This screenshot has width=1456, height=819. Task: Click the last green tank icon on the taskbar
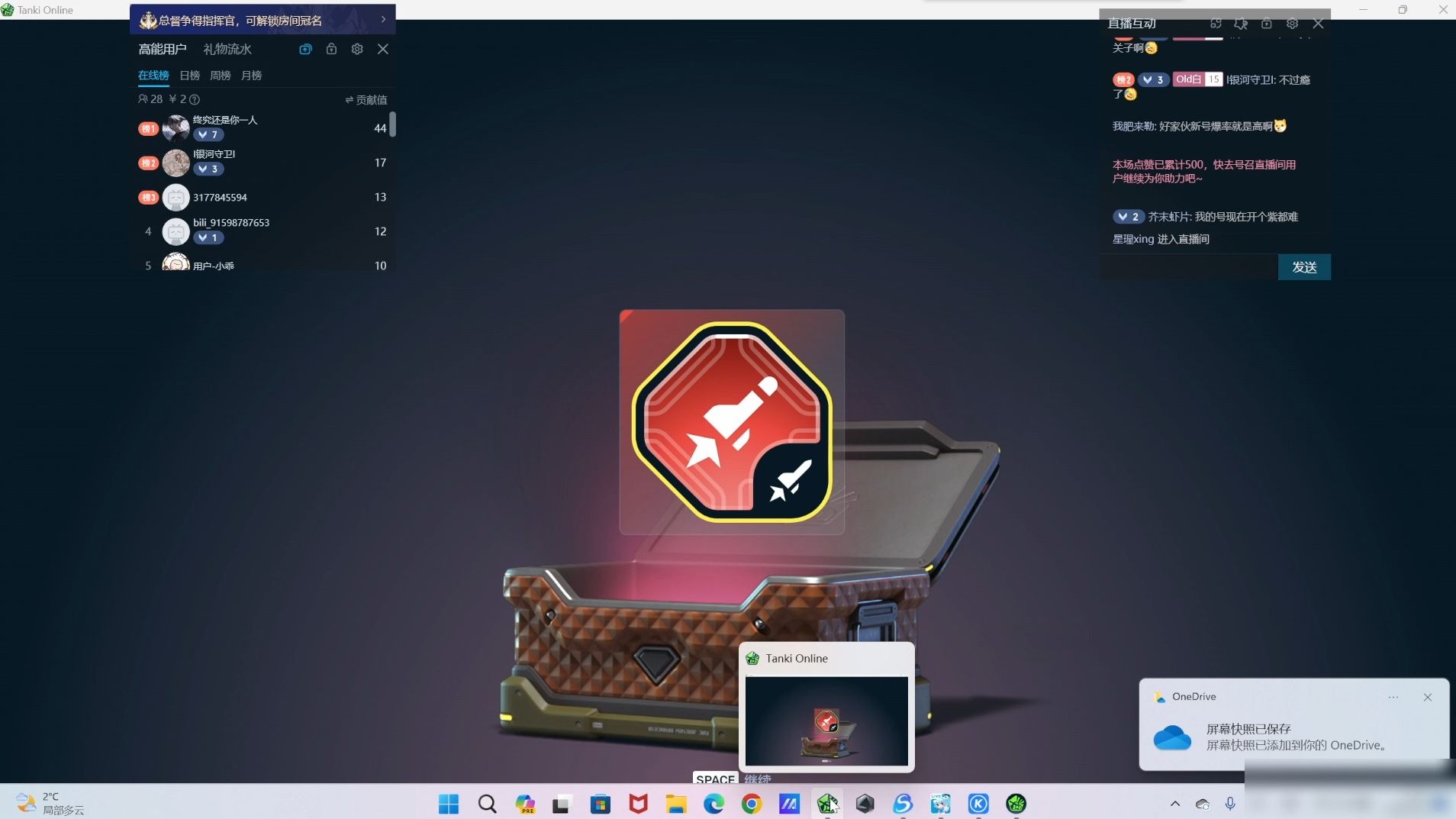tap(1016, 804)
